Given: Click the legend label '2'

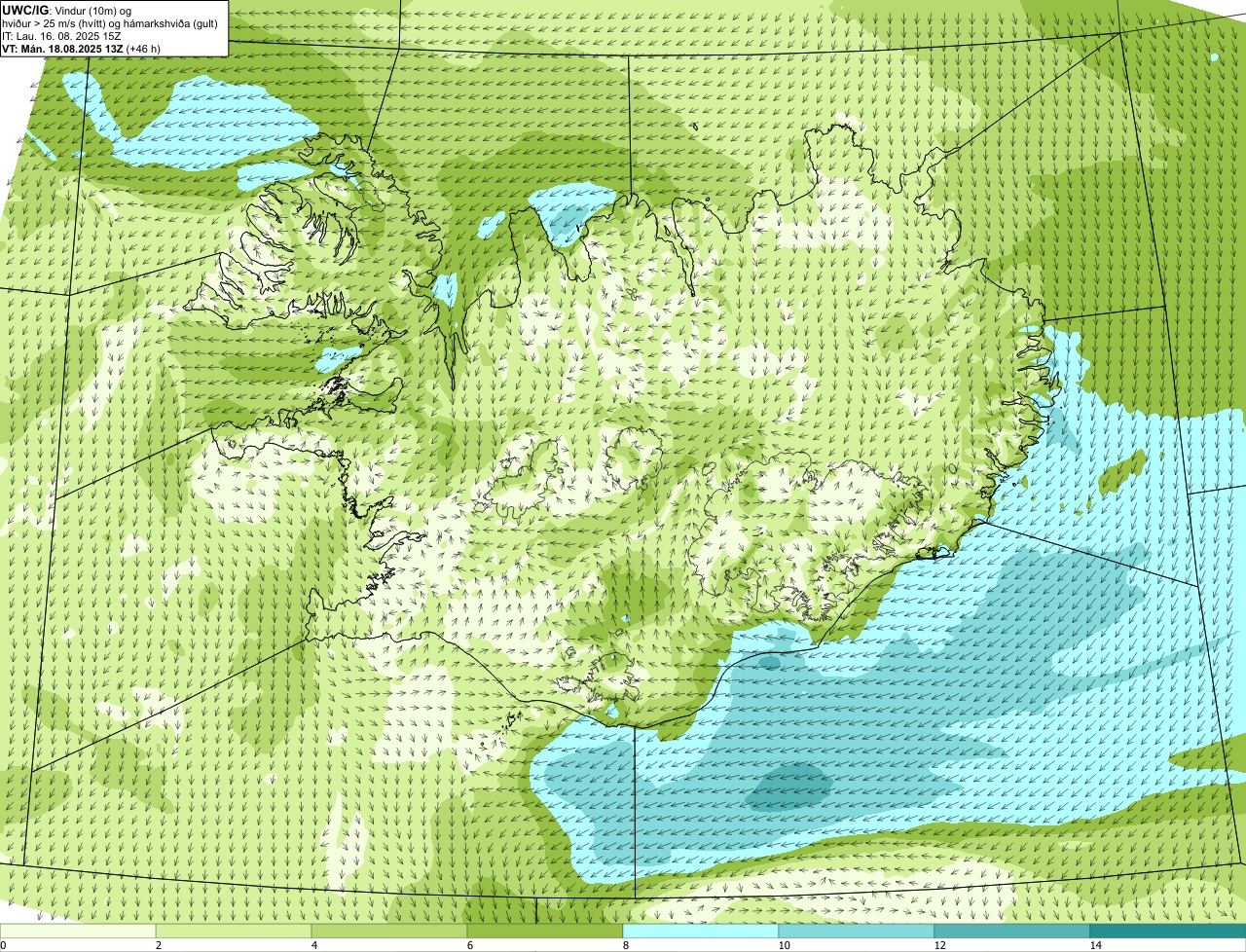Looking at the screenshot, I should 159,945.
